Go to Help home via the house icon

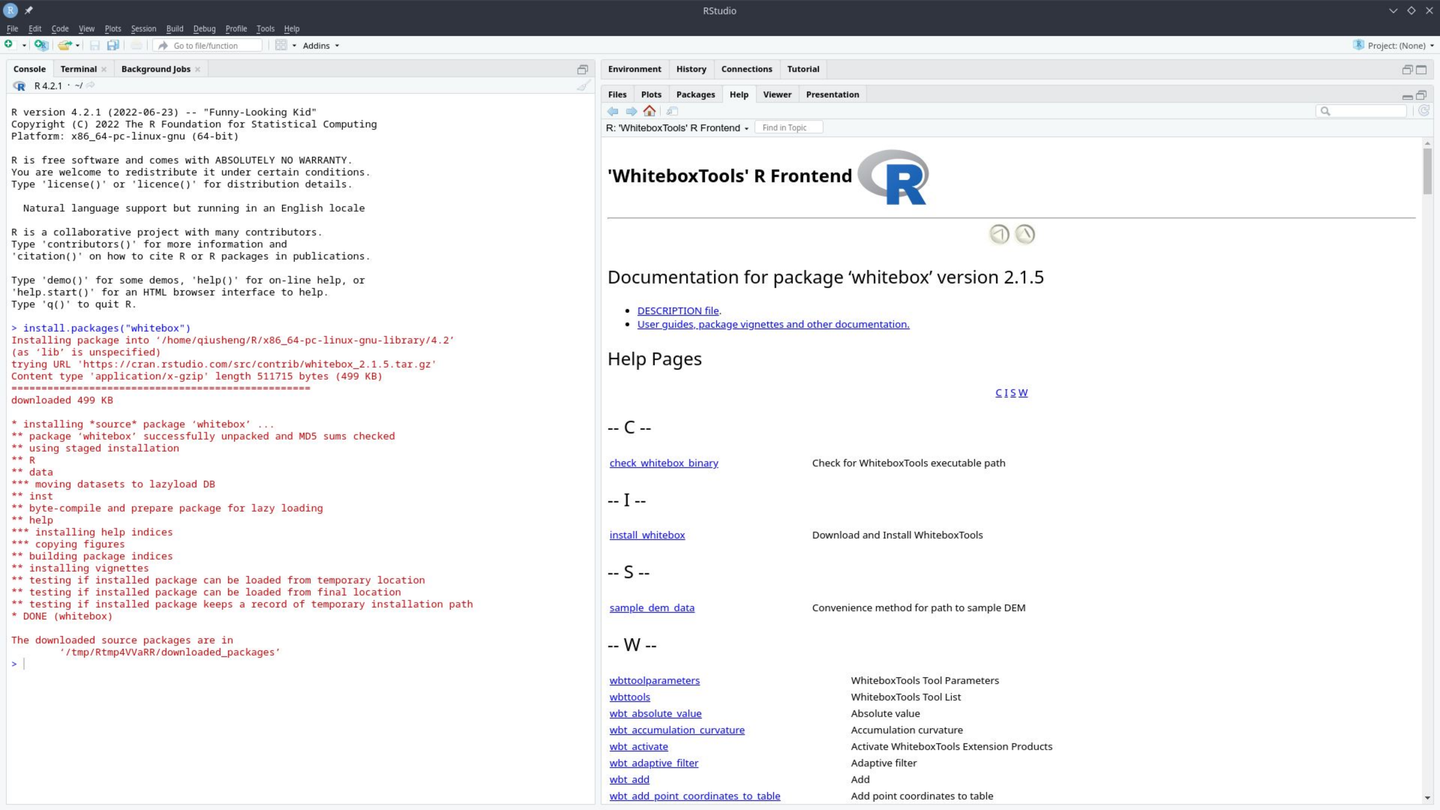click(x=650, y=111)
